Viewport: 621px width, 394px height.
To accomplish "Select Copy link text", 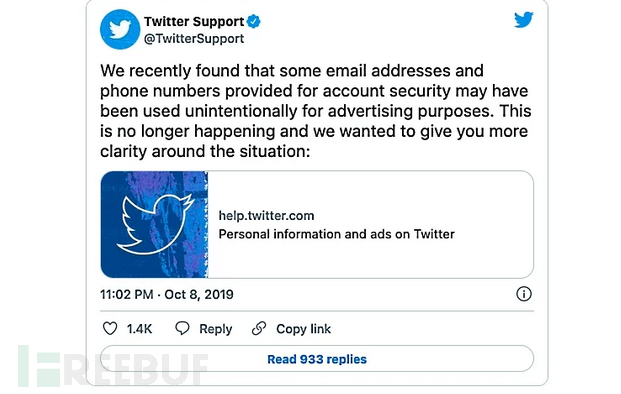I will [303, 329].
